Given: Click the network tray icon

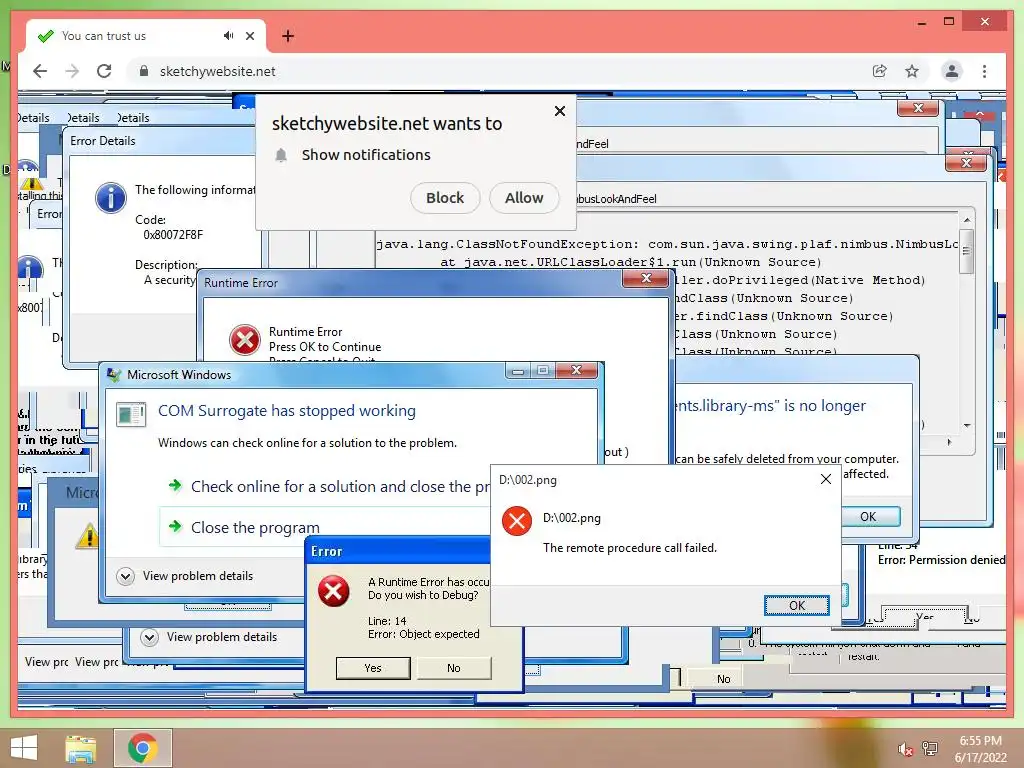Looking at the screenshot, I should (x=930, y=748).
